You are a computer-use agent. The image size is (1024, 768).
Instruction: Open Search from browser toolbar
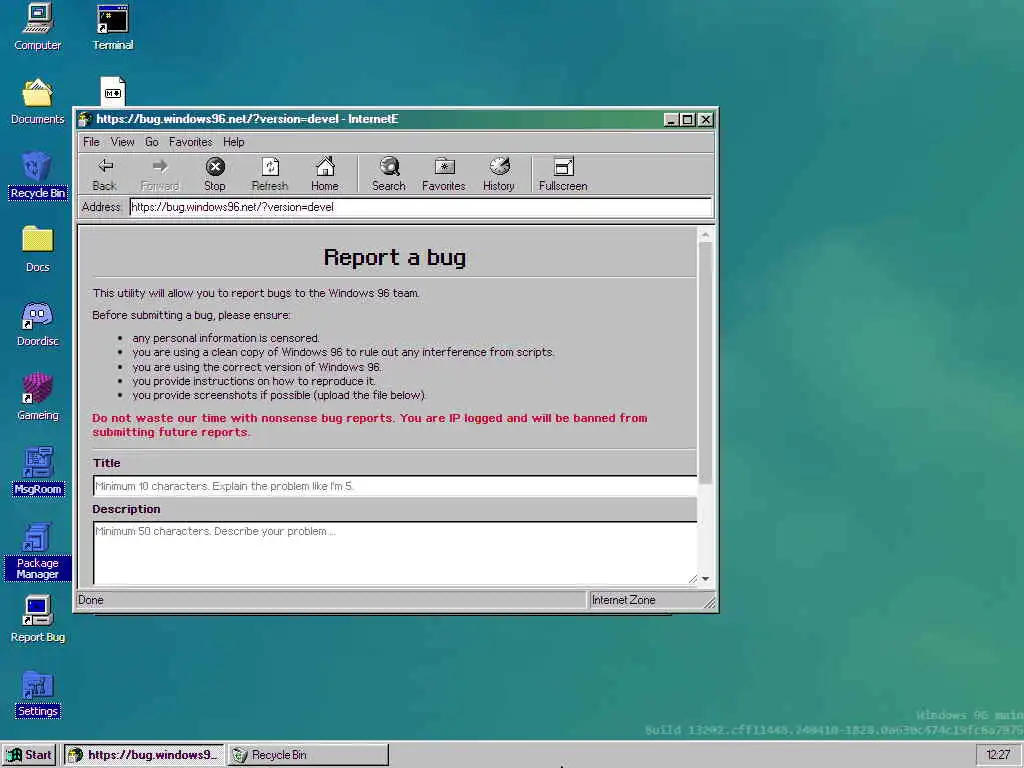(x=389, y=174)
